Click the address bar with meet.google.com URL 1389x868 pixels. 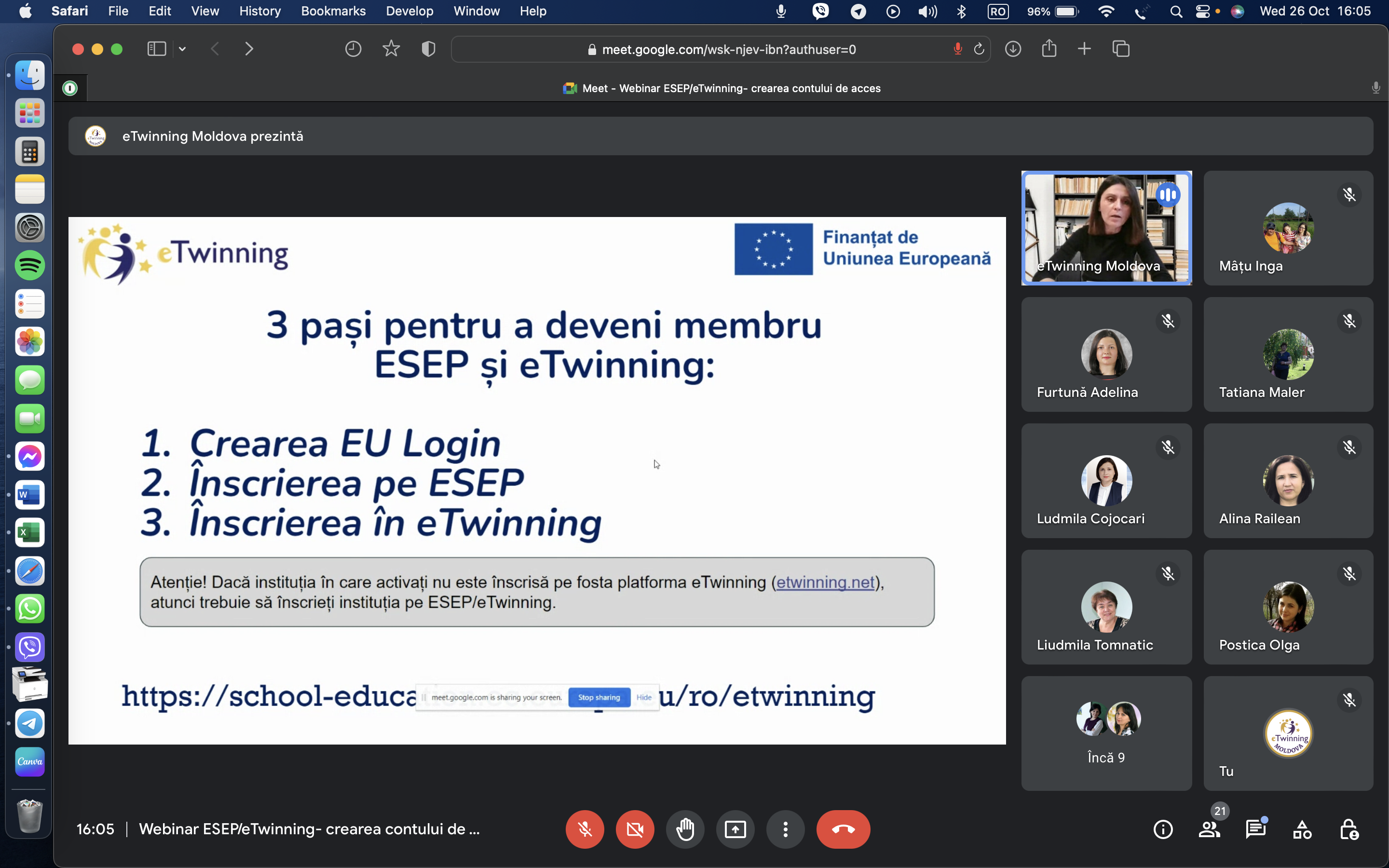tap(721, 49)
